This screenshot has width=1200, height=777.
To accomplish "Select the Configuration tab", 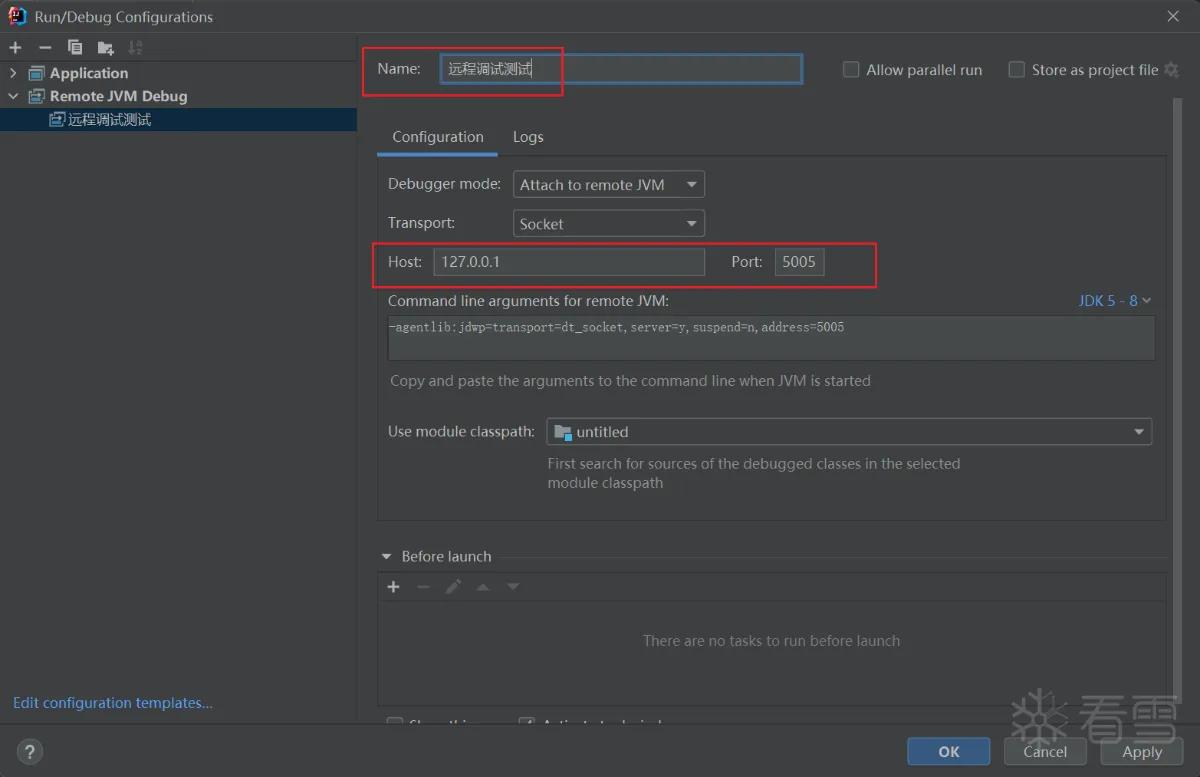I will [x=438, y=137].
